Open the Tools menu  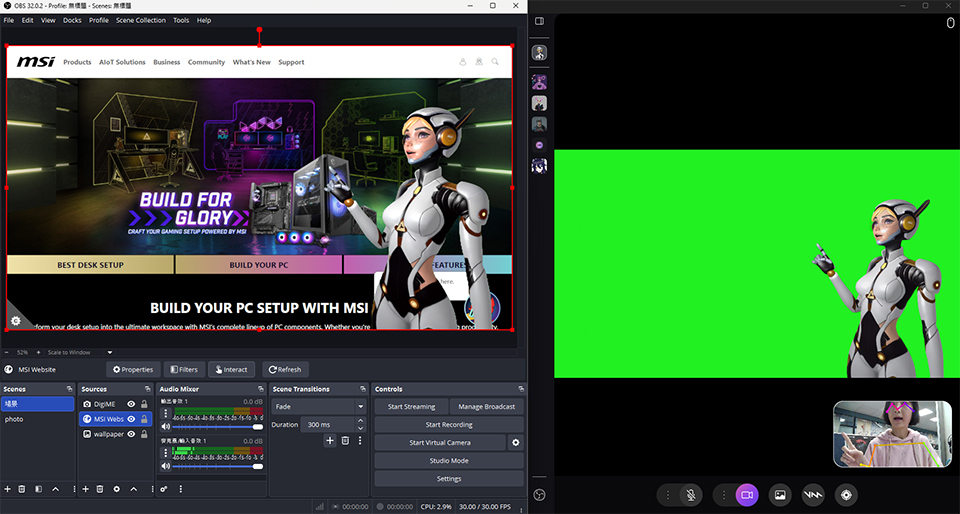pos(181,20)
